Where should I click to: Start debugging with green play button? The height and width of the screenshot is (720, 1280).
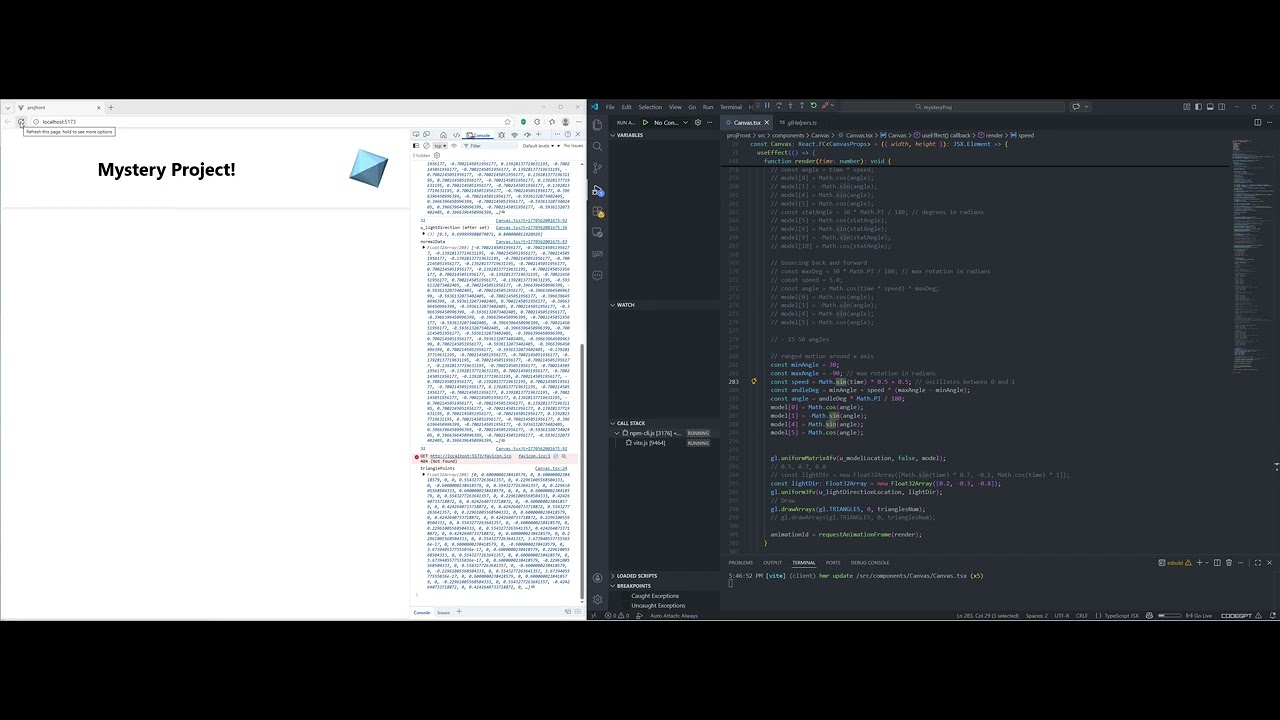645,122
